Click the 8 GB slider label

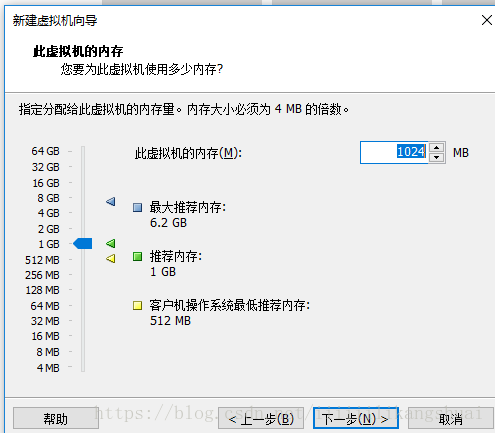click(x=48, y=198)
